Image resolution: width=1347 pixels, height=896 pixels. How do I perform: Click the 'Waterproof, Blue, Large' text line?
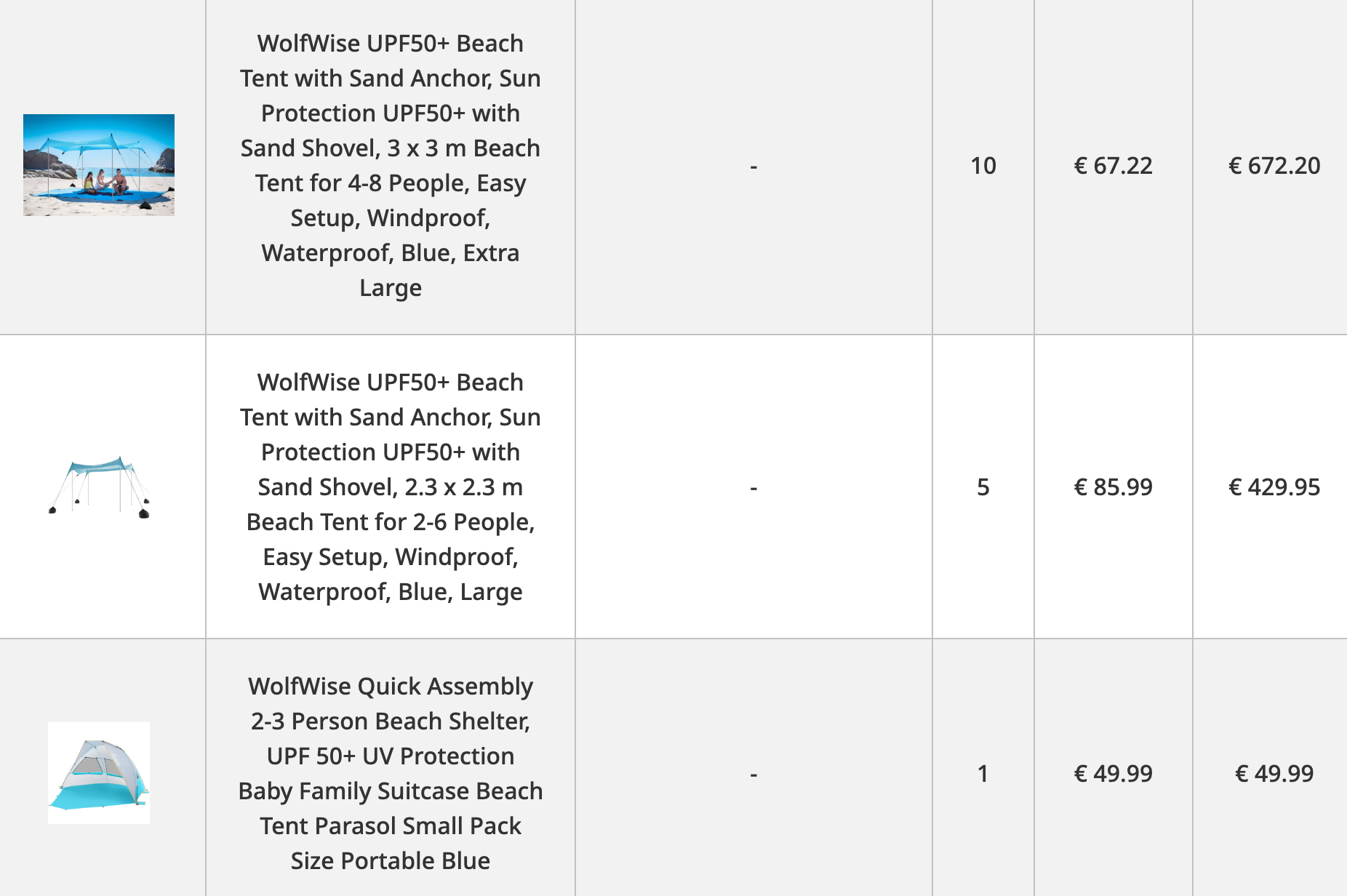click(391, 592)
